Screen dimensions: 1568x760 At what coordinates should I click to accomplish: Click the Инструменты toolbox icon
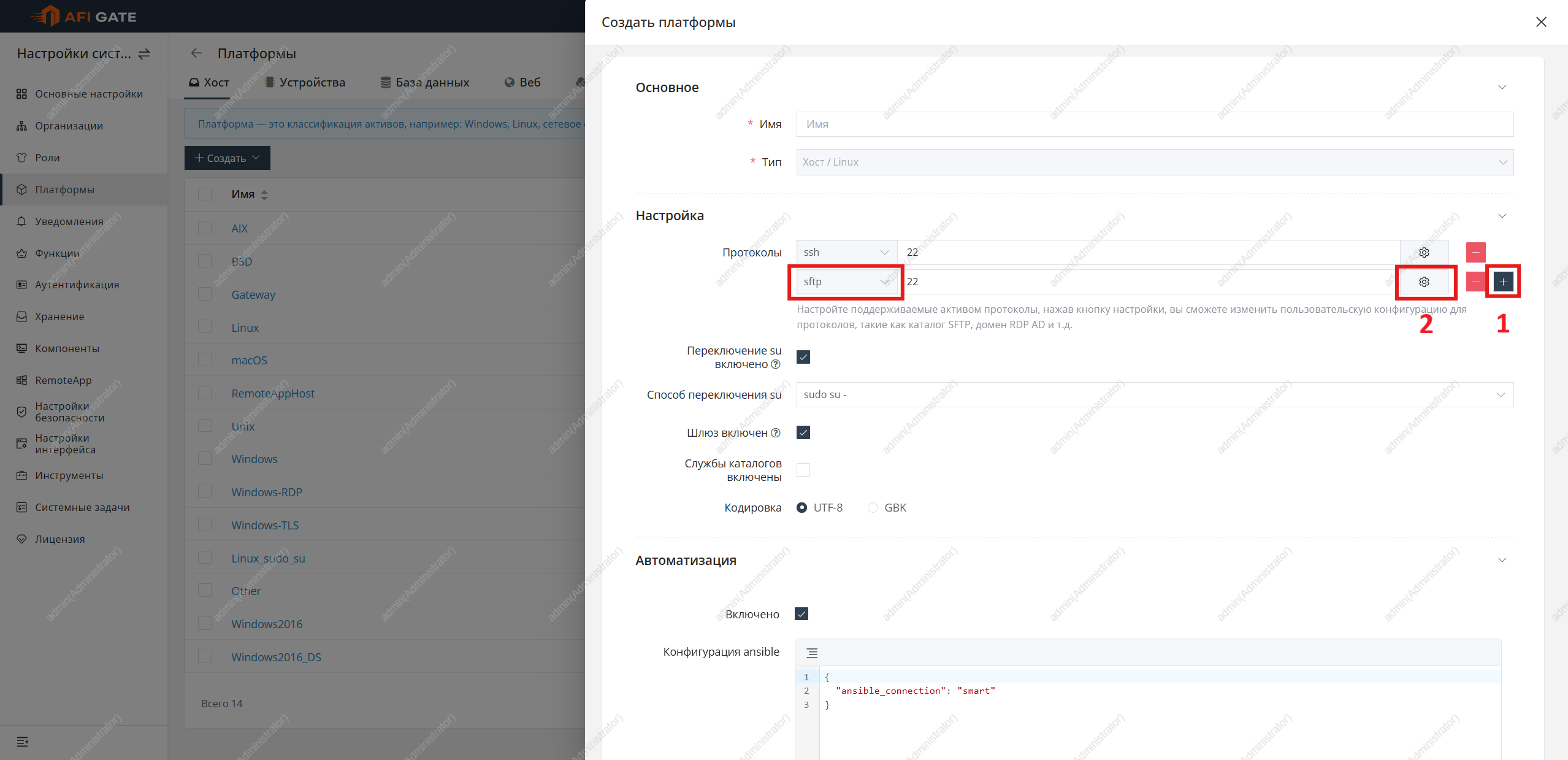coord(21,475)
